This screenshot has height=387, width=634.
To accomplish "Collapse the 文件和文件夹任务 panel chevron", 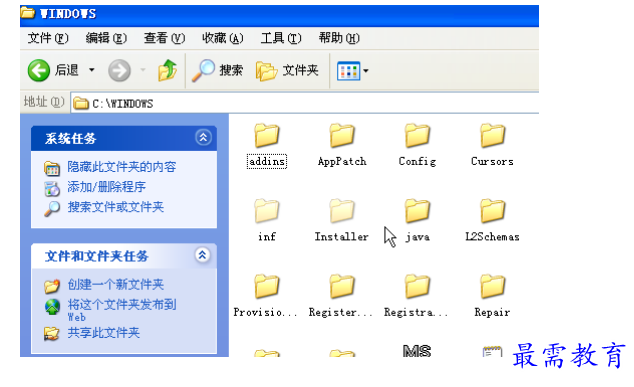I will click(203, 255).
